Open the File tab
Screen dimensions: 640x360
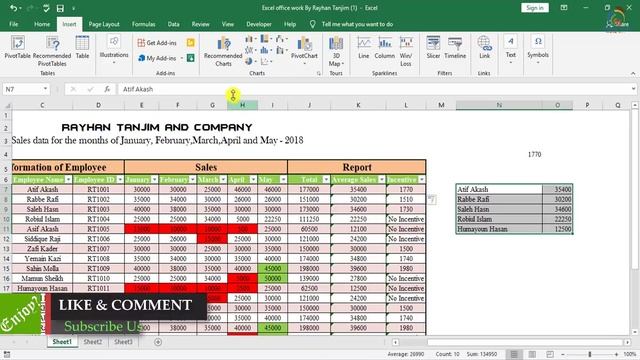(13, 24)
